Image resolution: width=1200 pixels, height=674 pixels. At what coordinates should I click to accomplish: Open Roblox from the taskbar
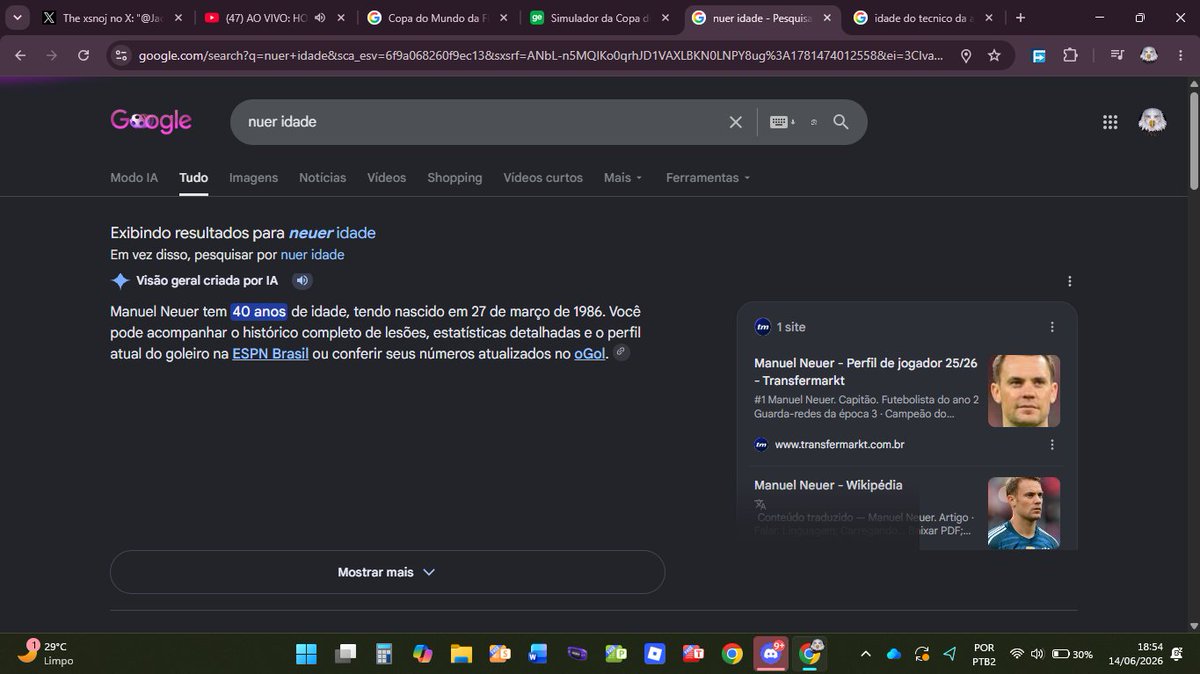654,654
